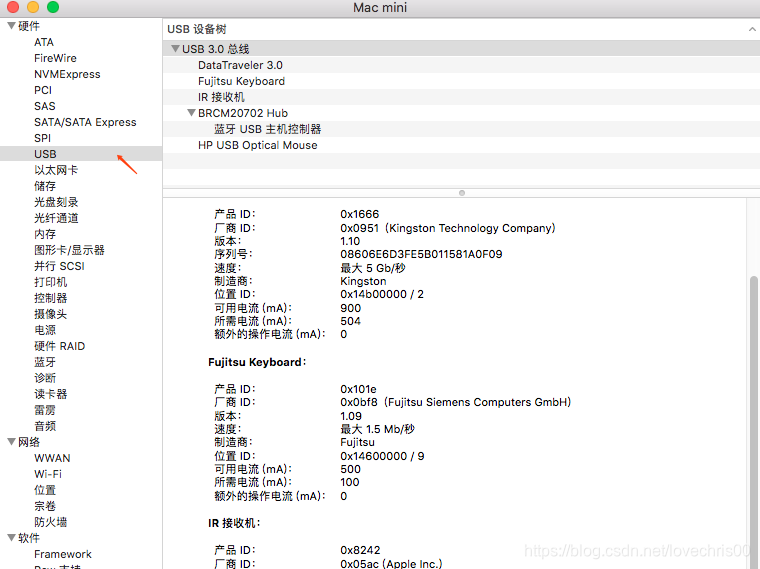Open 并行 SCSI in the sidebar

click(x=59, y=266)
